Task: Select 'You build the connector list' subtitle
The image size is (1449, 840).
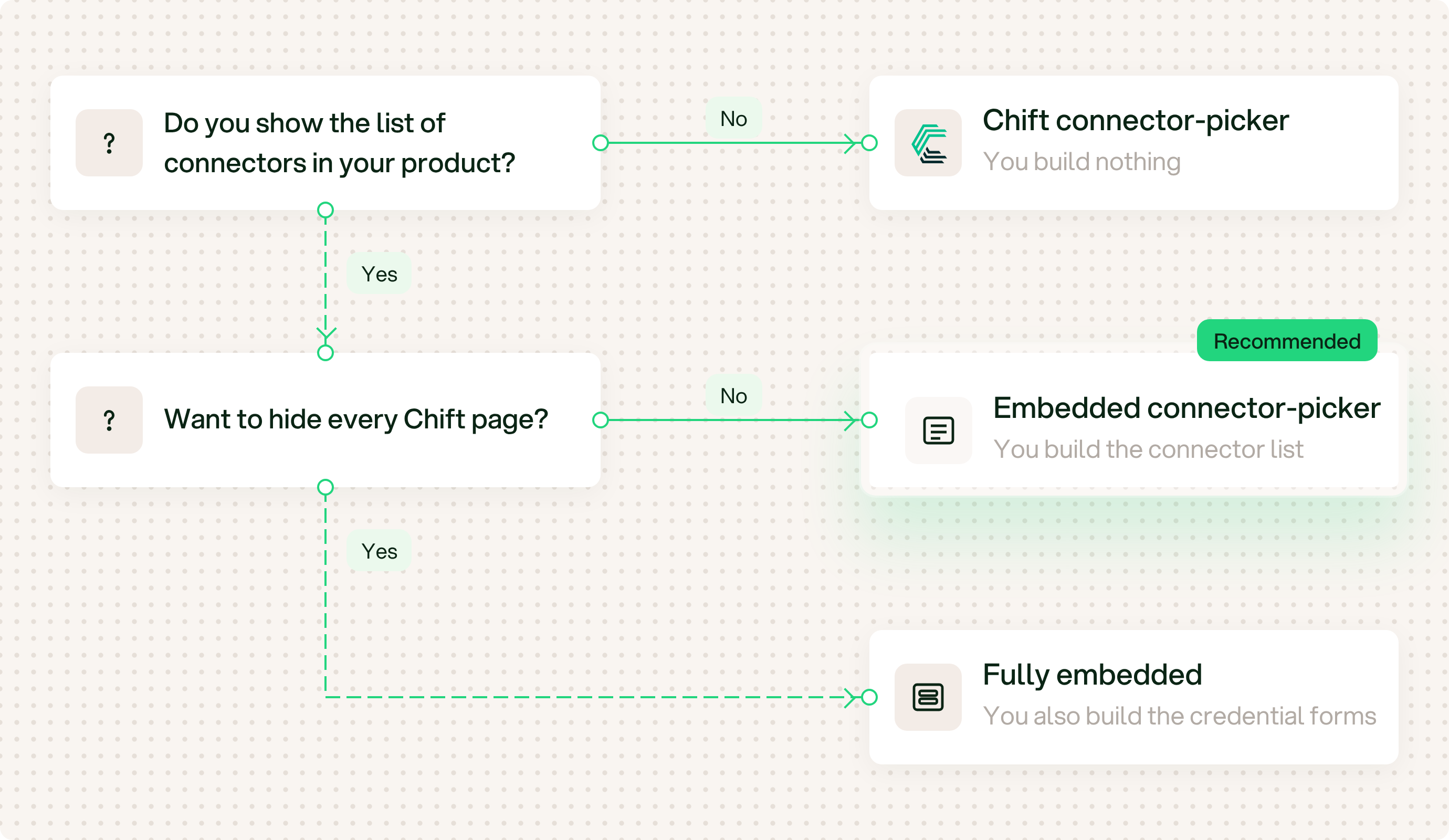Action: (1148, 449)
